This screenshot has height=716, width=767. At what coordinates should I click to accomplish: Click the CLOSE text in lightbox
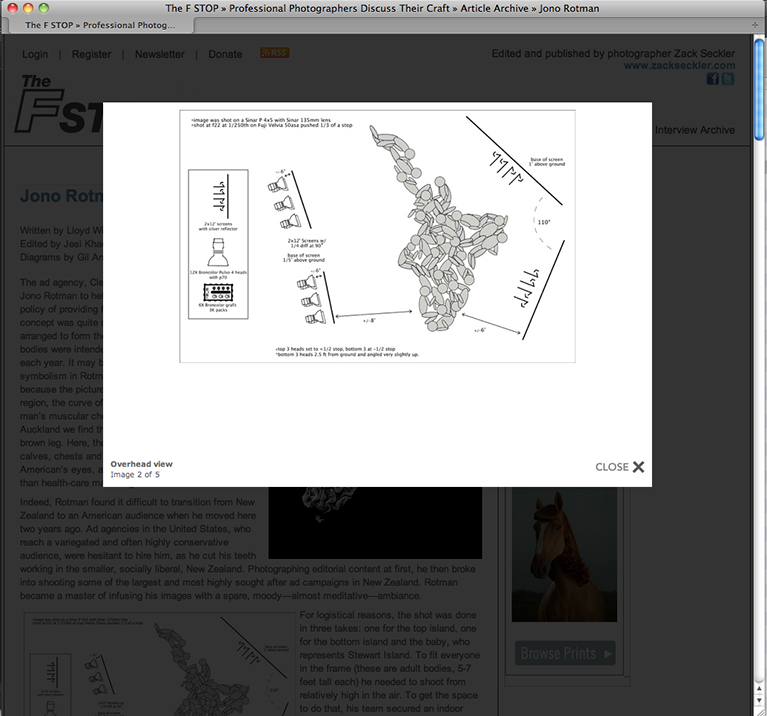(x=611, y=467)
